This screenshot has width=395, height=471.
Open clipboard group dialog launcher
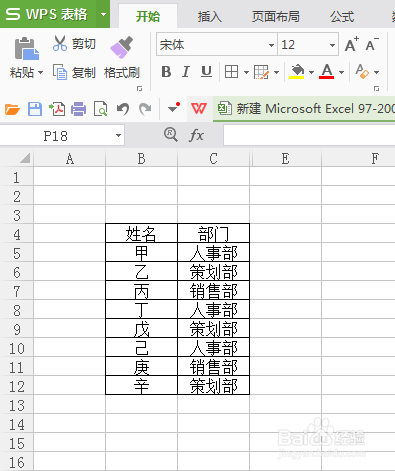coord(139,88)
